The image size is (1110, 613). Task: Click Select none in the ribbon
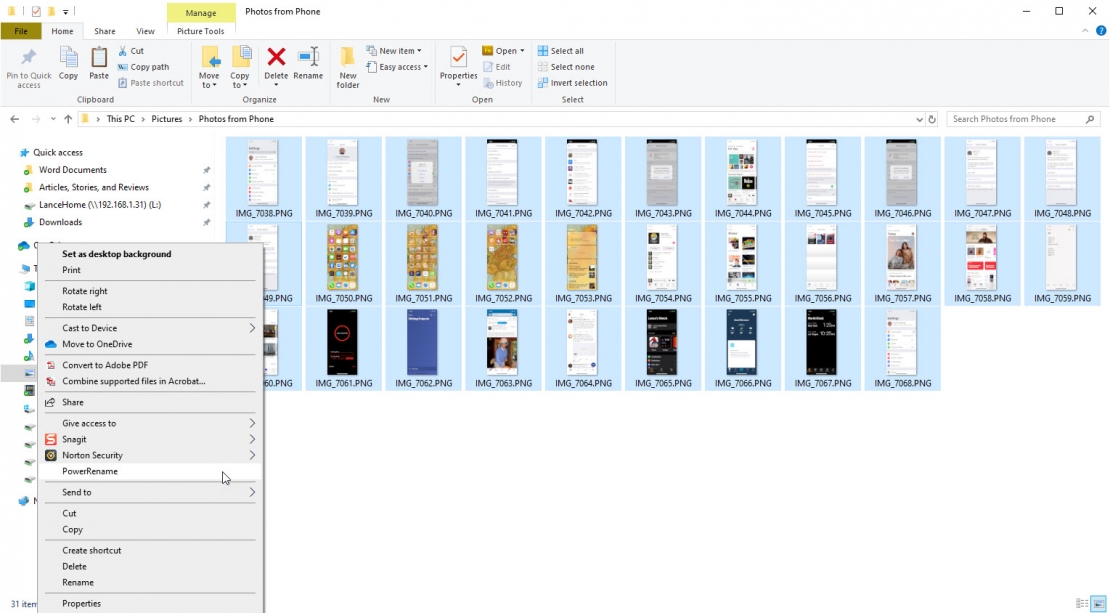[566, 67]
